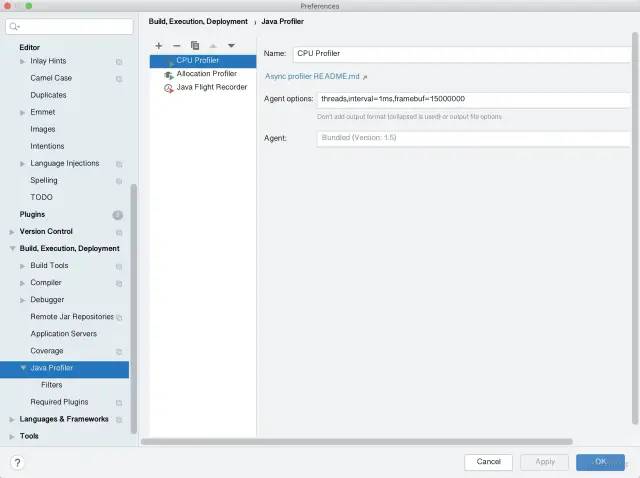Click the right panel vertical scrollbar

(635, 228)
